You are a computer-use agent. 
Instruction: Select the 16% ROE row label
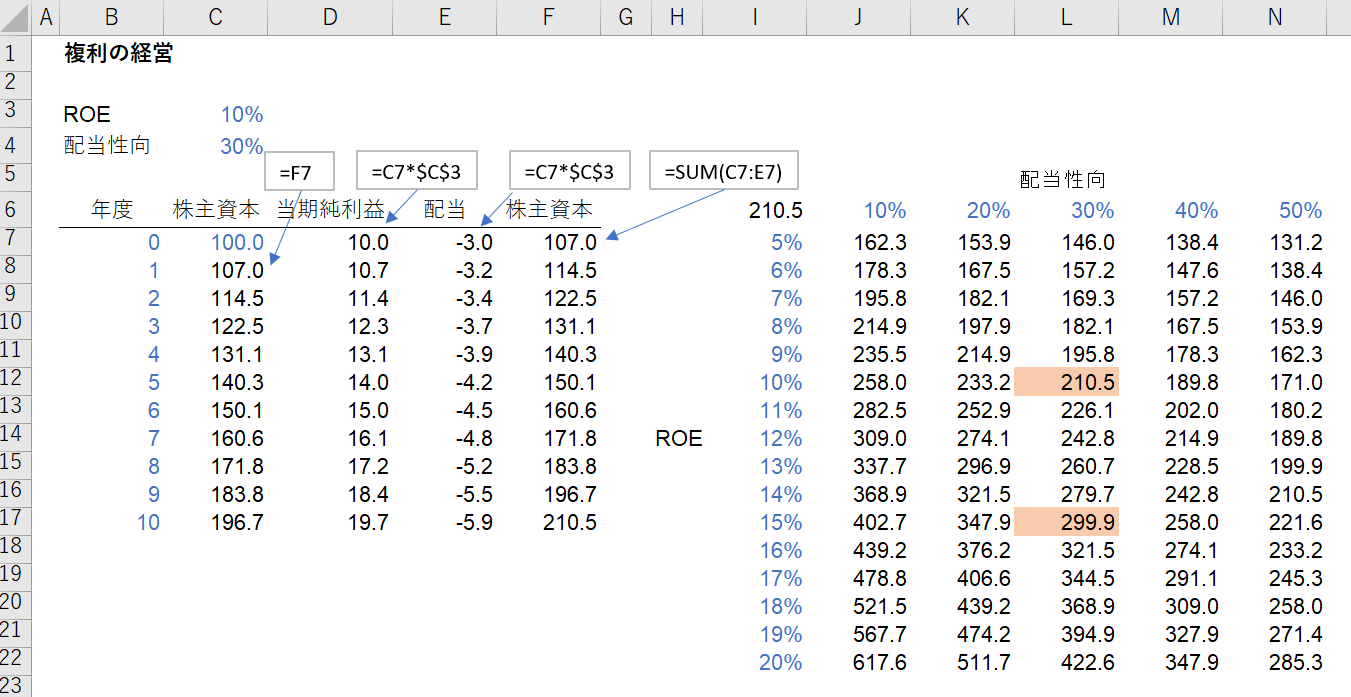click(x=781, y=549)
